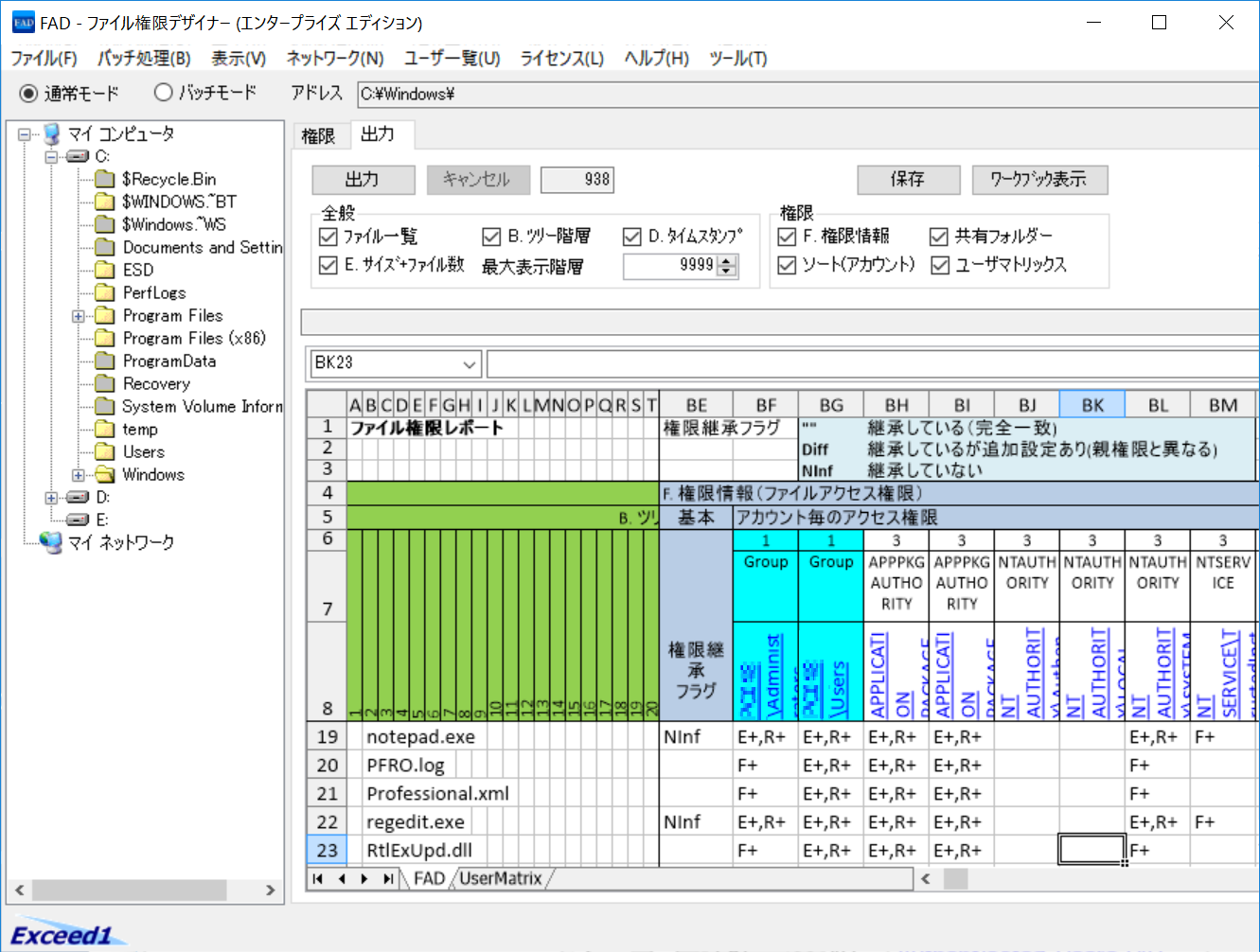1260x952 pixels.
Task: Increase 最大表示階層 value with up arrow
Action: coord(727,261)
